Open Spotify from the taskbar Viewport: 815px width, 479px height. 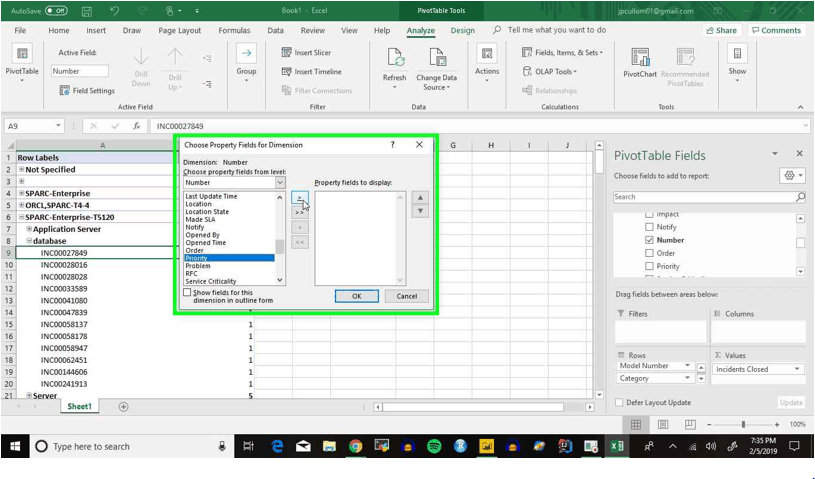434,446
